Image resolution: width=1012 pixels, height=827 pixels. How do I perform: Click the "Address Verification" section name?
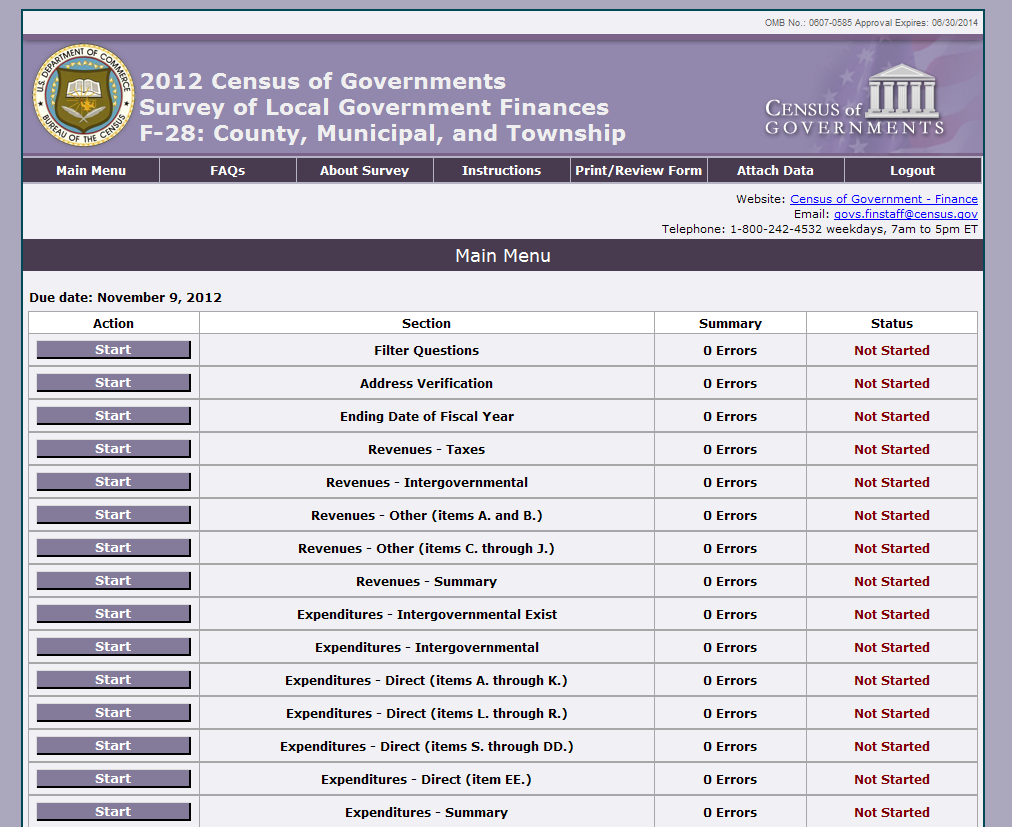[x=427, y=383]
